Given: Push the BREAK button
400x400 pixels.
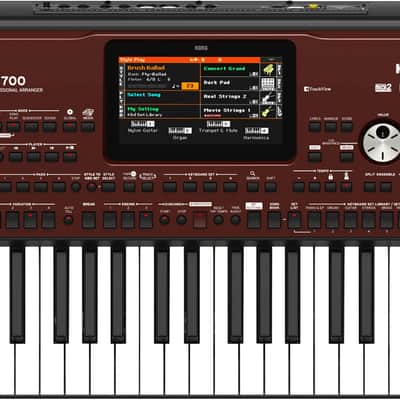Looking at the screenshot, I should [x=89, y=220].
